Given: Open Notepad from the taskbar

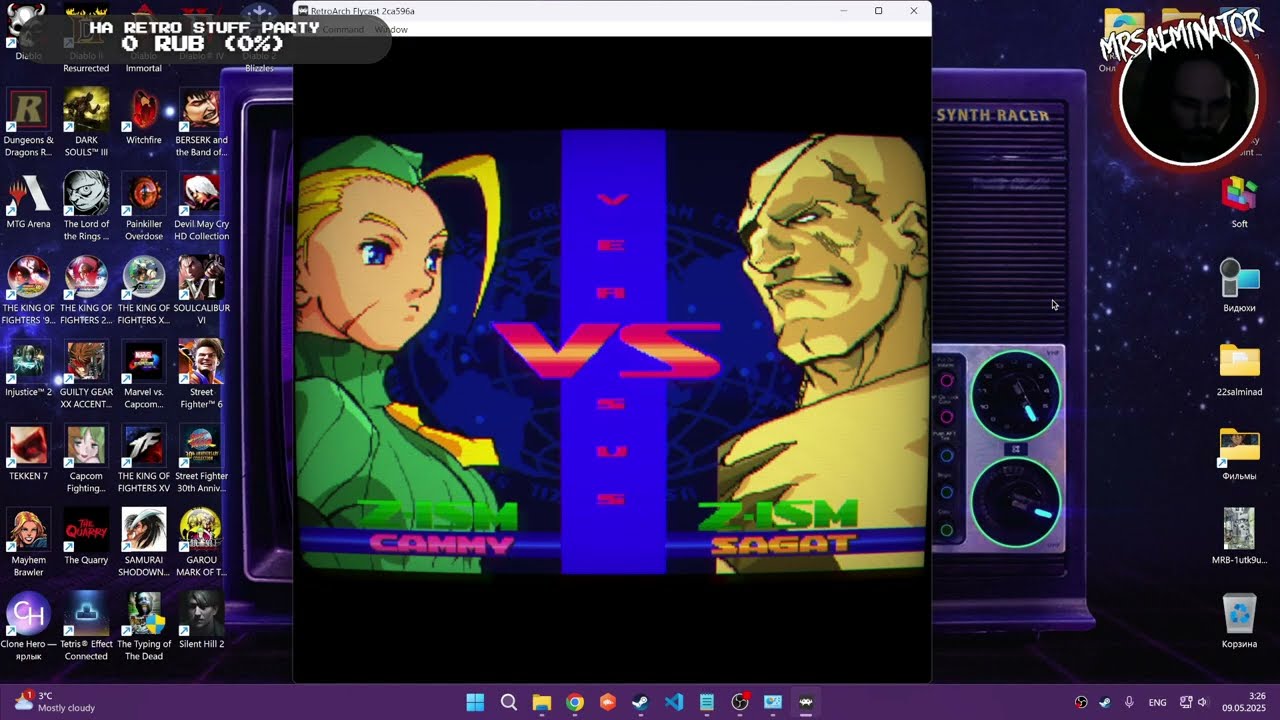Looking at the screenshot, I should (x=706, y=702).
